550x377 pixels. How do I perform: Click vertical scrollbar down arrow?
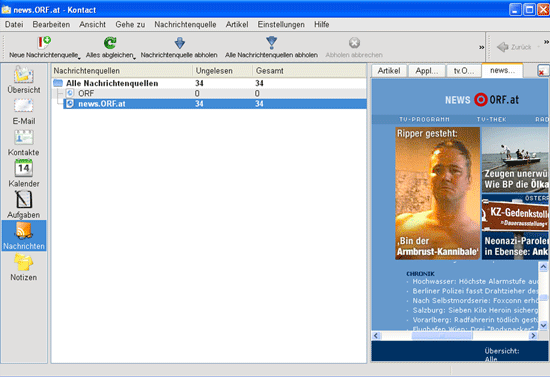pos(543,326)
